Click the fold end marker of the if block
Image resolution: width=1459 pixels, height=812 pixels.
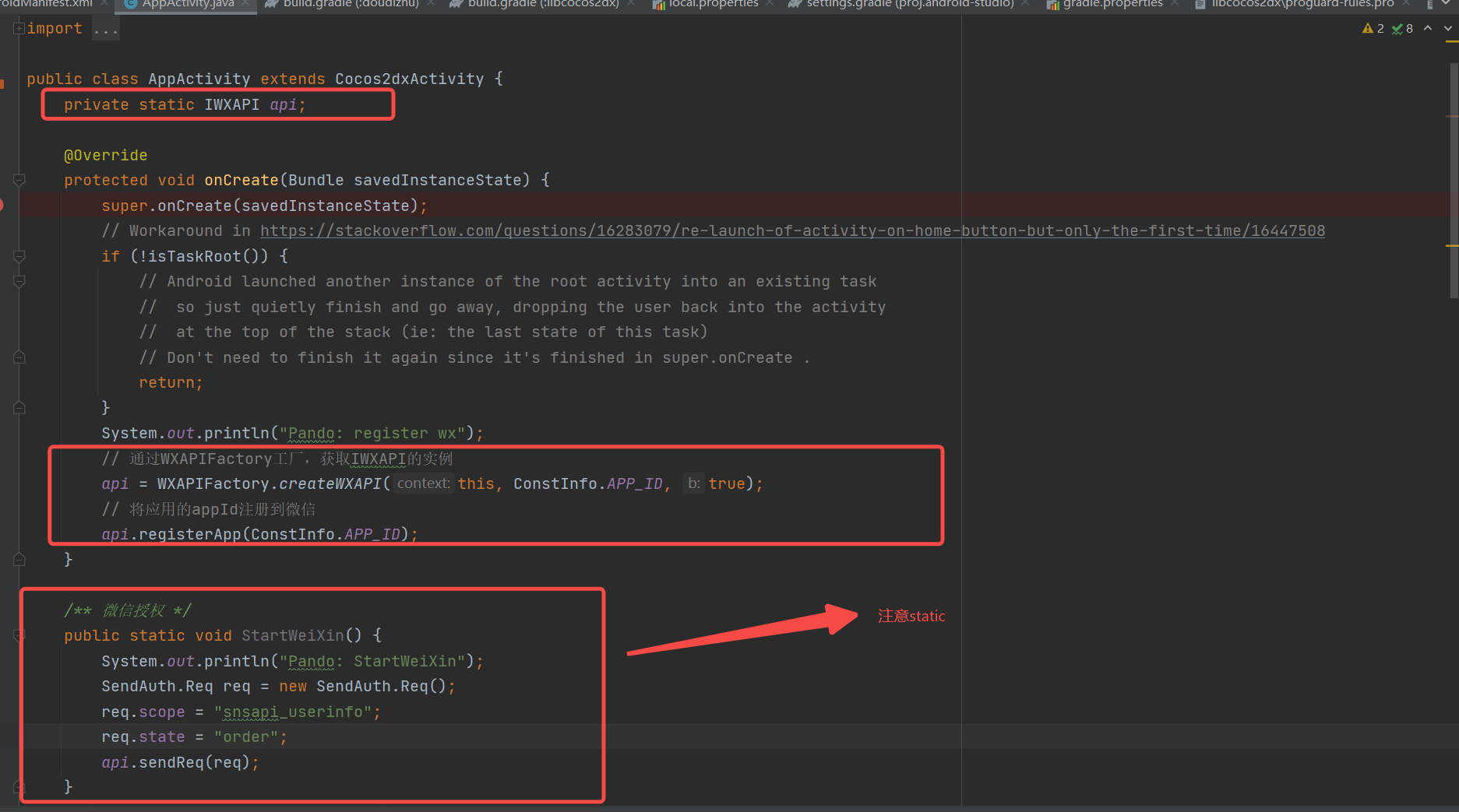coord(19,407)
